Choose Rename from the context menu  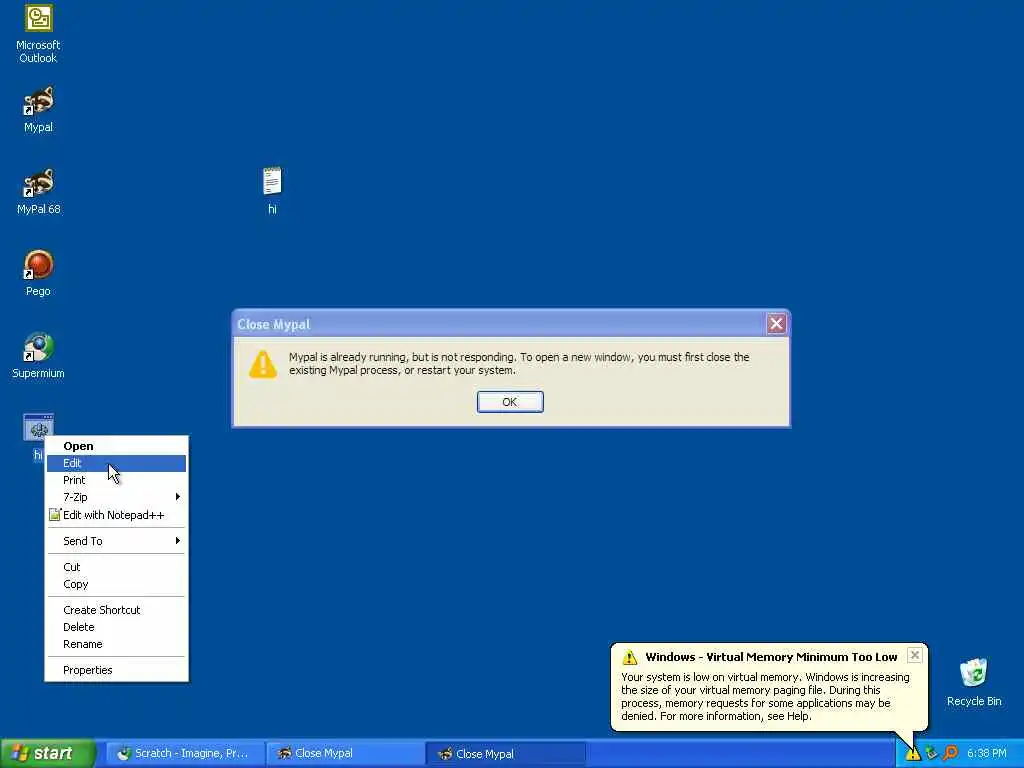(x=116, y=644)
